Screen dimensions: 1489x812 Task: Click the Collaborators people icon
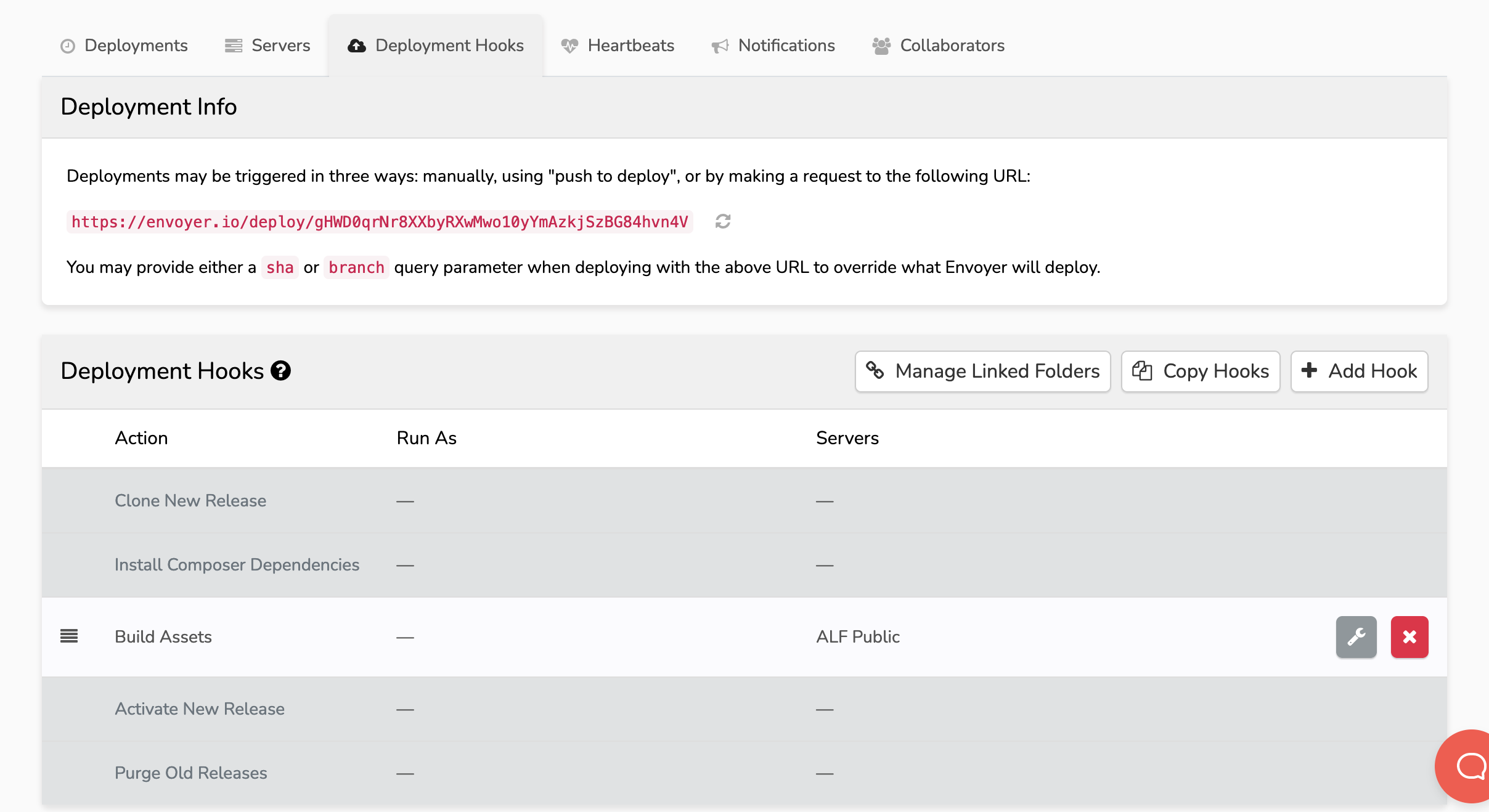point(881,46)
